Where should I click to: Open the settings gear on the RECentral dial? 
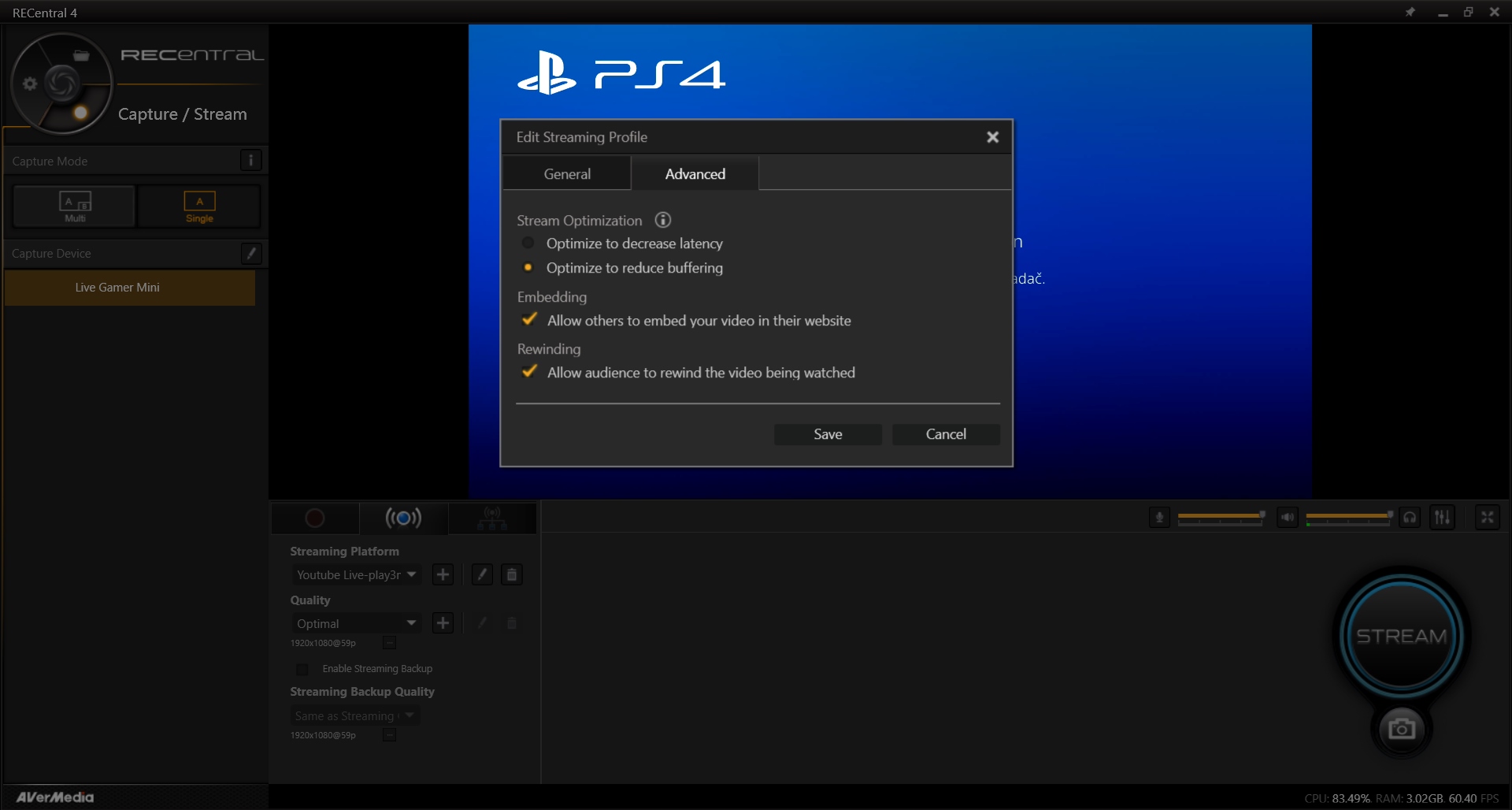tap(30, 84)
